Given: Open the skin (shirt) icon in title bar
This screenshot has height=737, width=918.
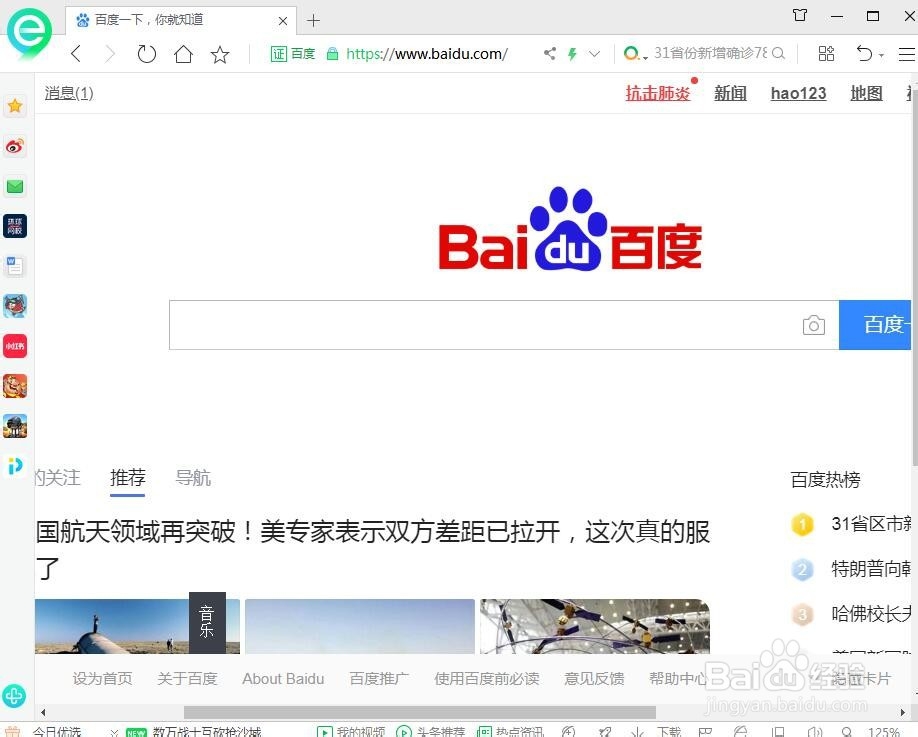Looking at the screenshot, I should coord(800,15).
